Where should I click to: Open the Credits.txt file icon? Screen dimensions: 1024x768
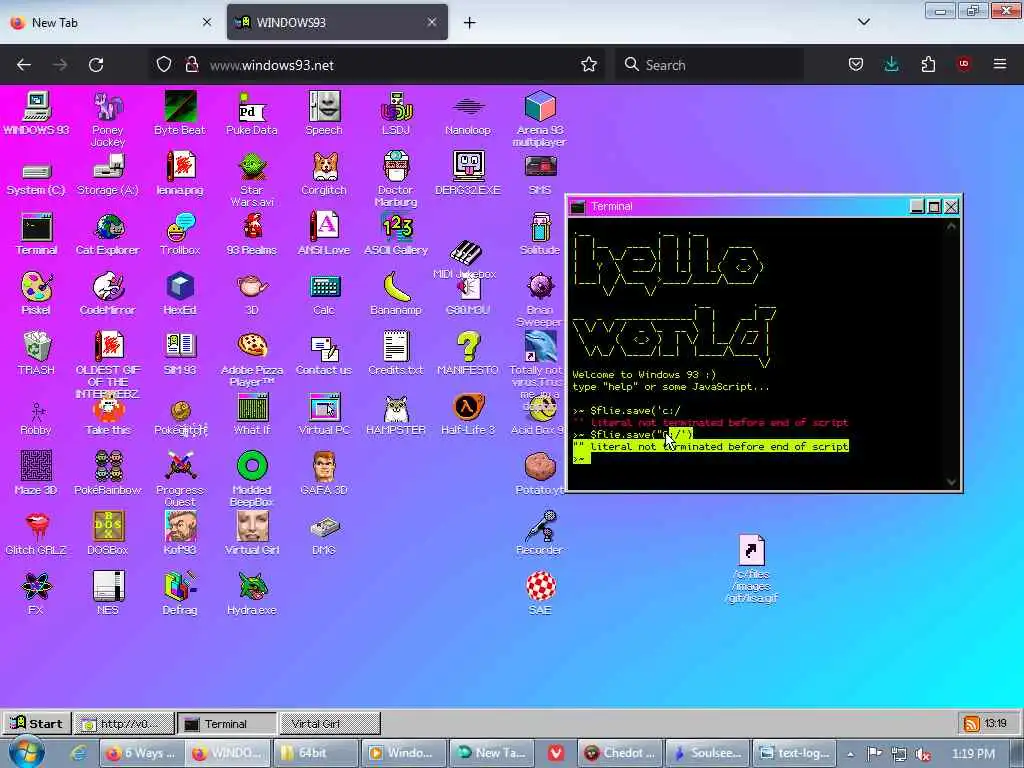pyautogui.click(x=396, y=353)
